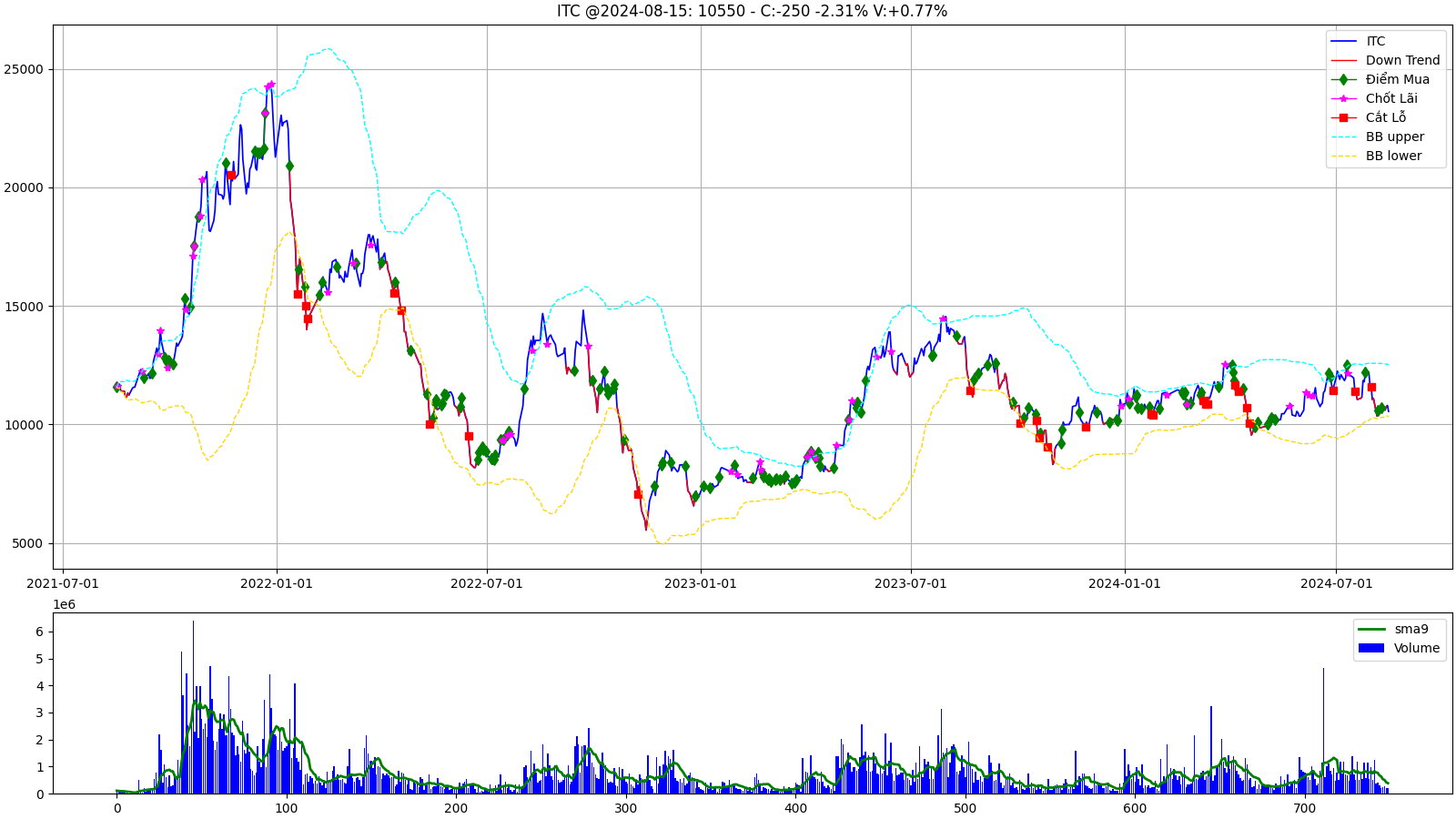Select the Điểm Mua legend label

1397,79
